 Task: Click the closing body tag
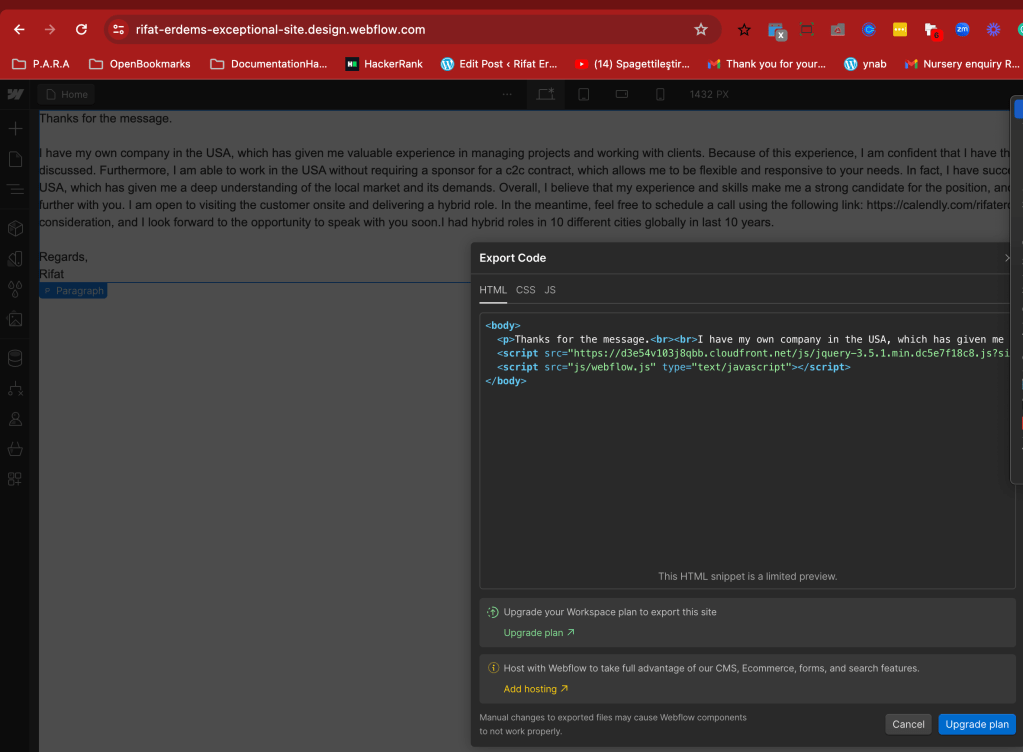(506, 381)
